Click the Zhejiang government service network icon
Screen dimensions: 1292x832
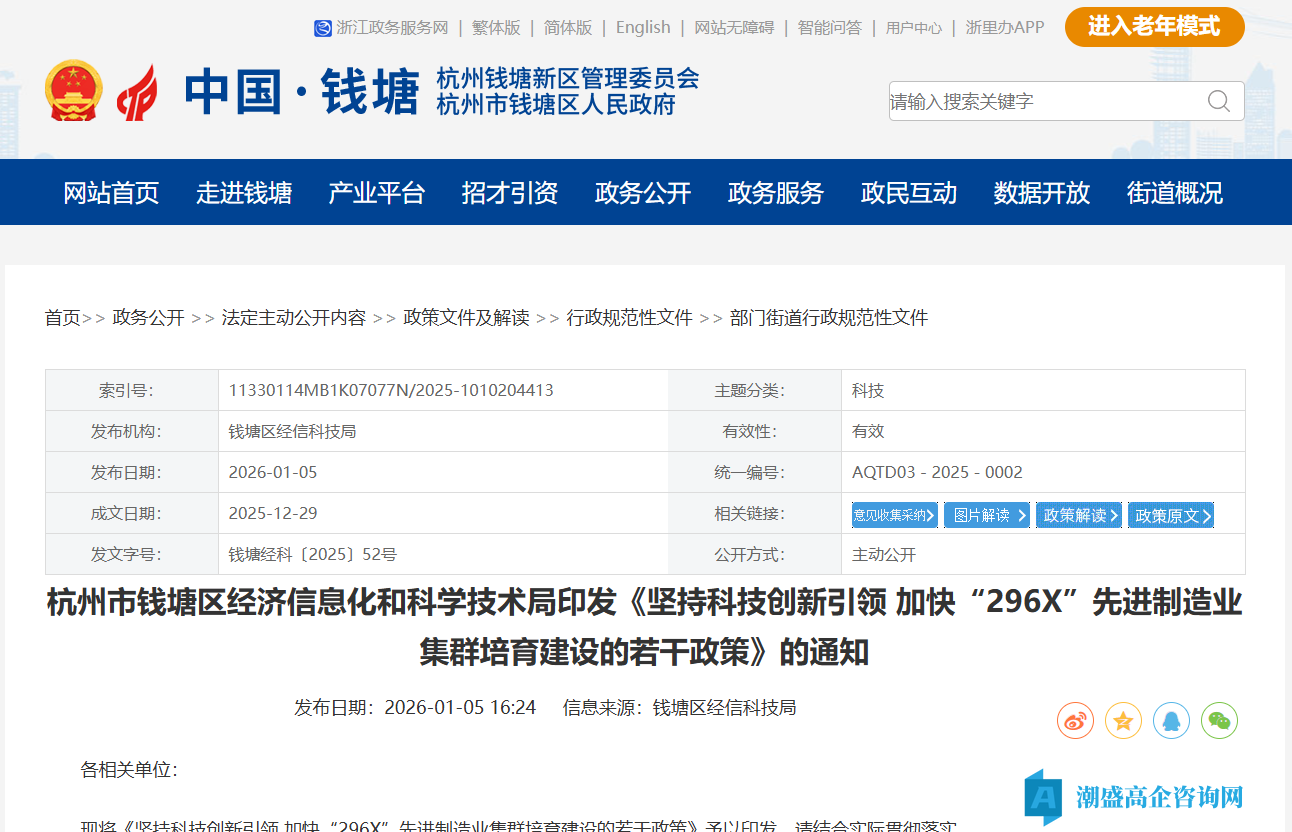click(x=322, y=28)
